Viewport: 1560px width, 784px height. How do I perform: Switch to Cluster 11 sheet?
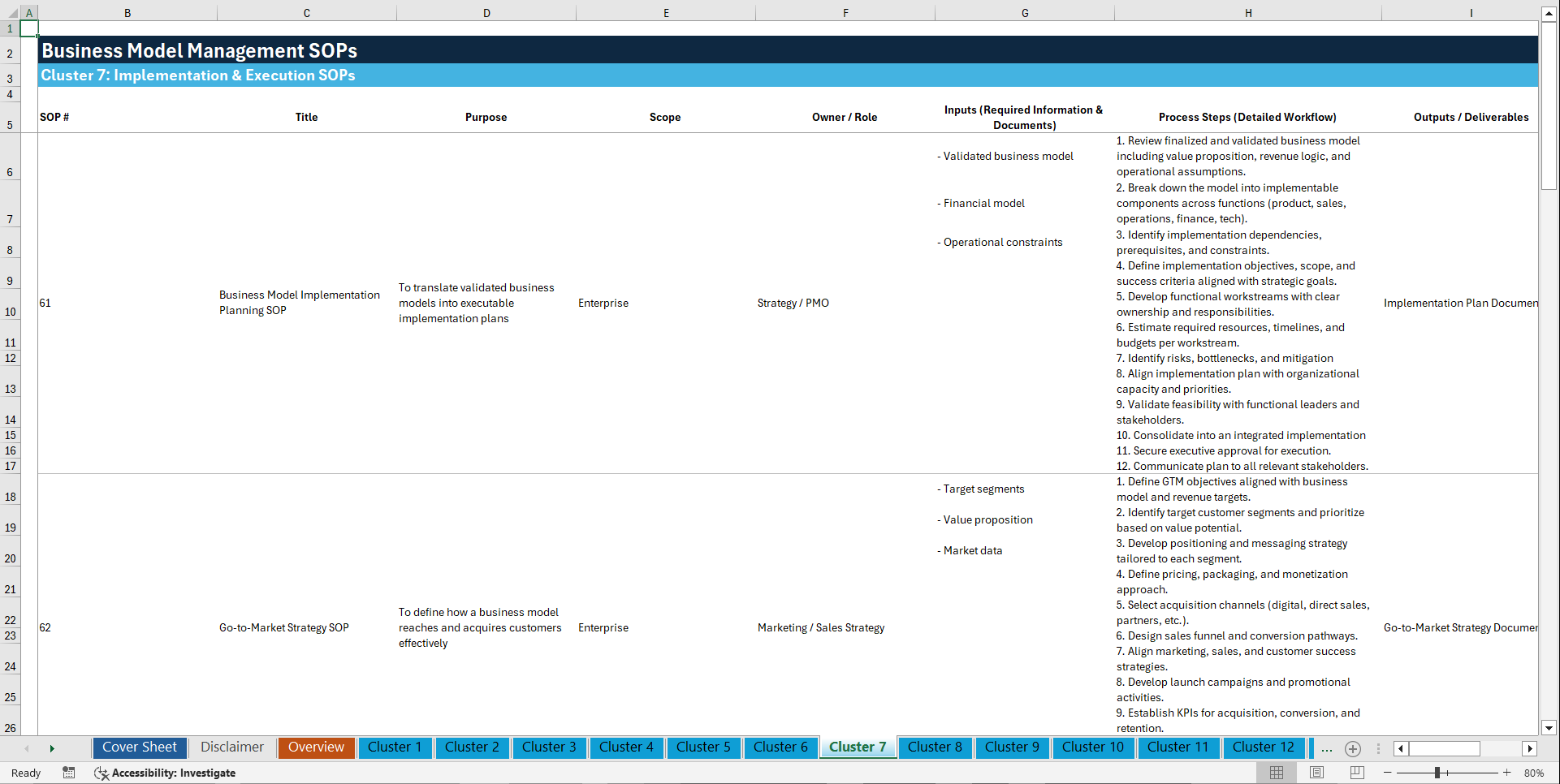[1178, 747]
